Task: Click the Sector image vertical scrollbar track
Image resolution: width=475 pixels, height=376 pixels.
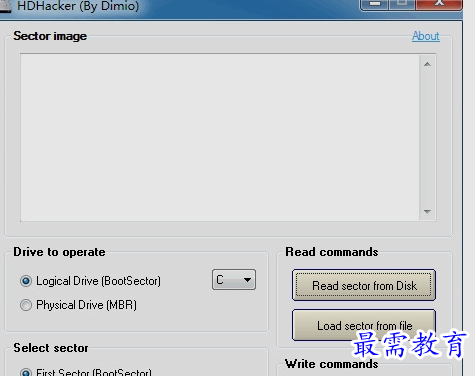Action: (x=427, y=137)
